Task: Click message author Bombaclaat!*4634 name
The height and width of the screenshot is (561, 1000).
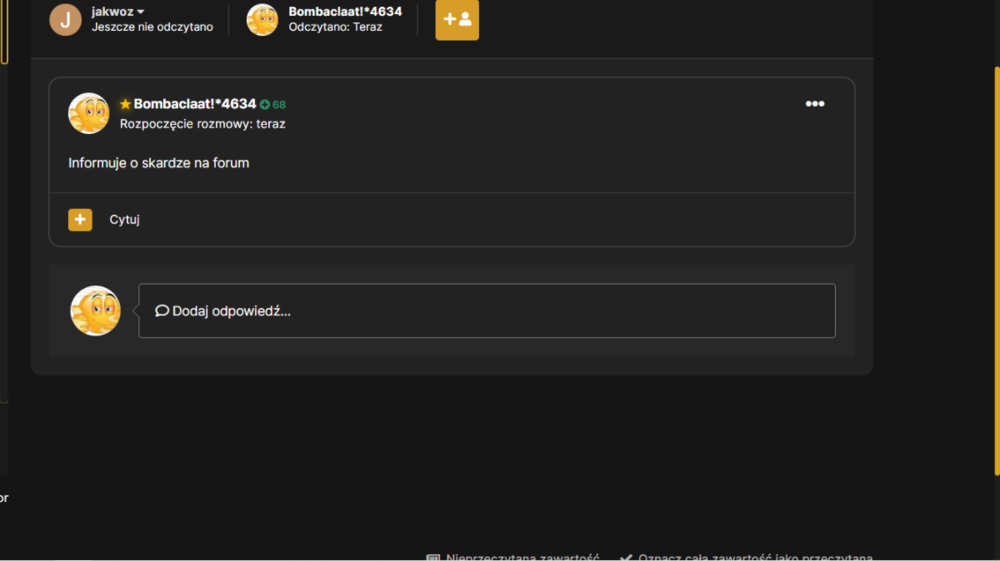Action: (195, 104)
